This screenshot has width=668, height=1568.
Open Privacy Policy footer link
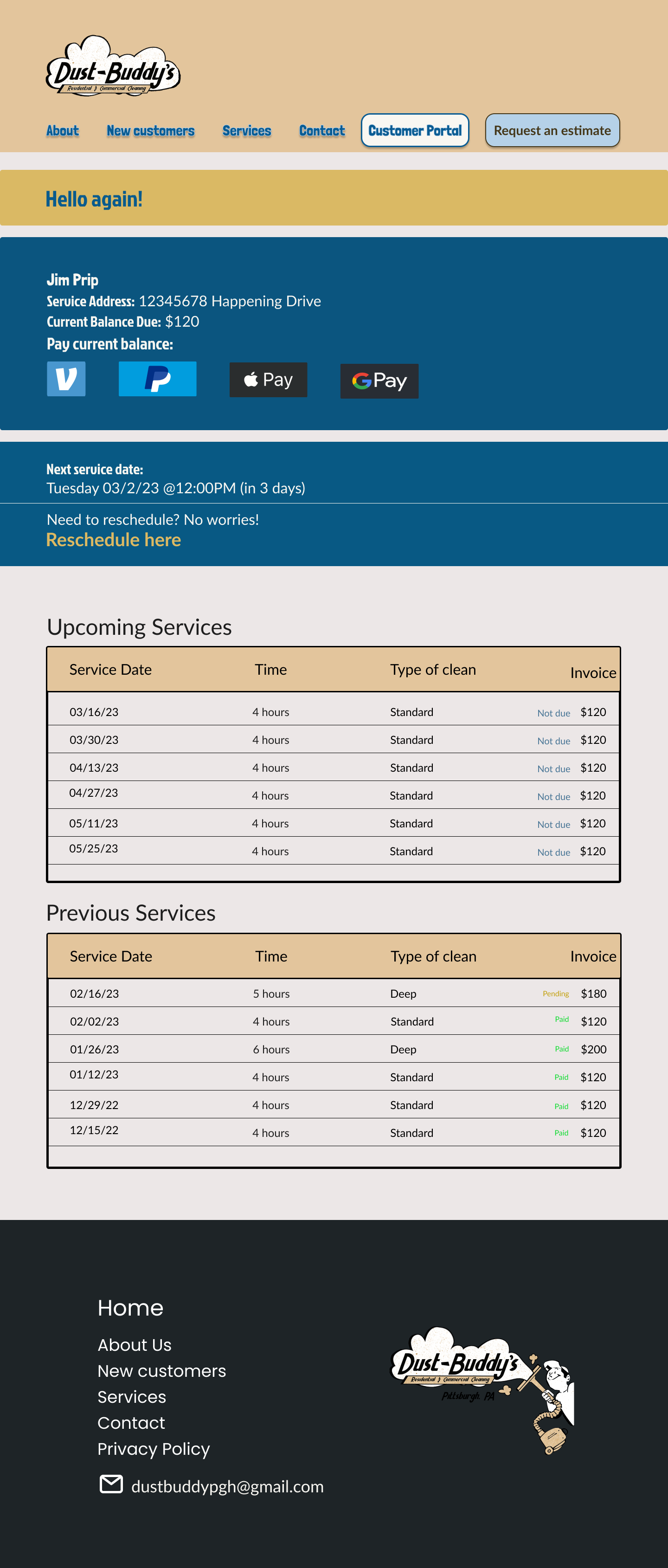[154, 1449]
